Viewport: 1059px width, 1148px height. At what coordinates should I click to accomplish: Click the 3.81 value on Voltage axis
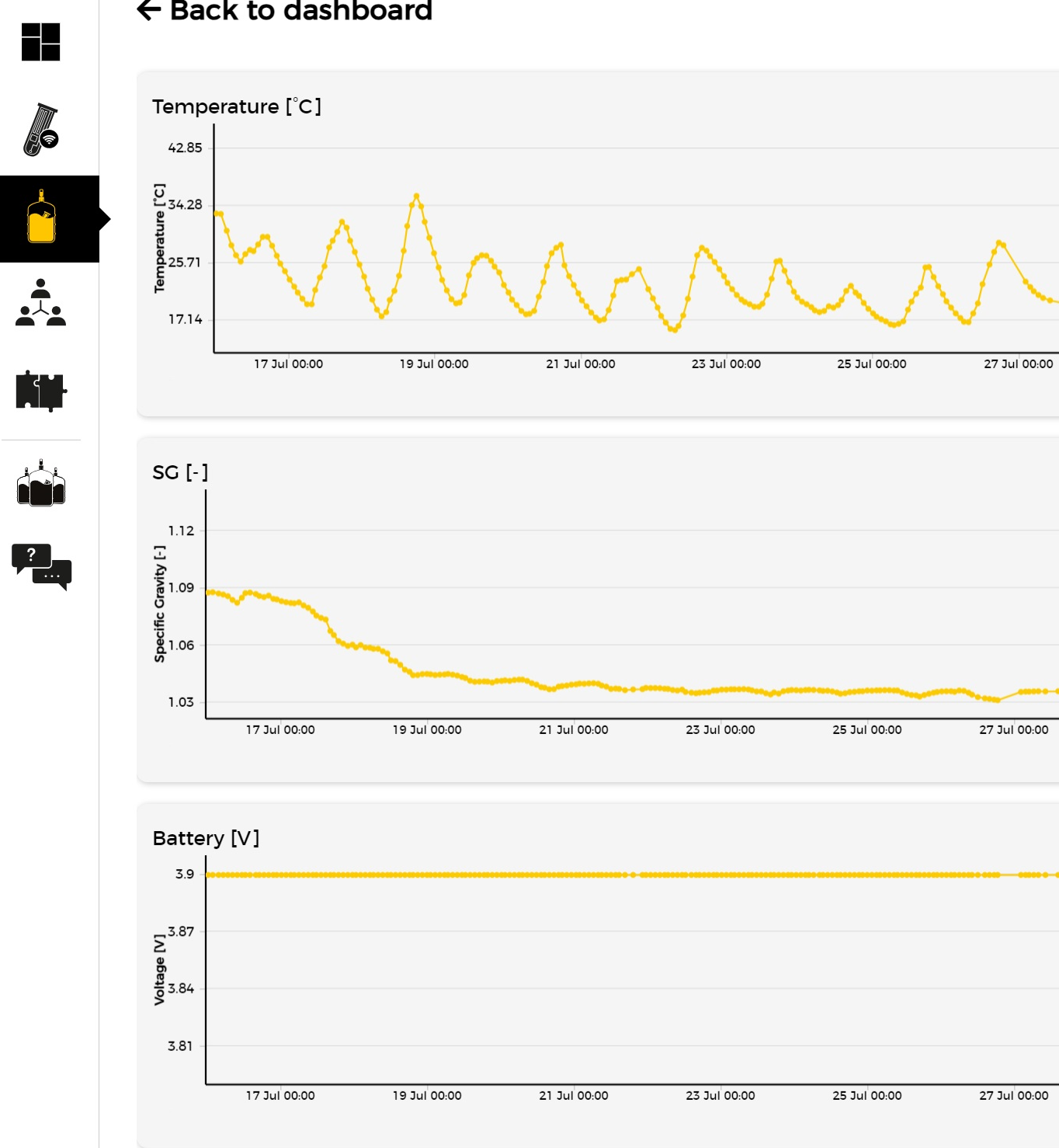pos(180,1045)
